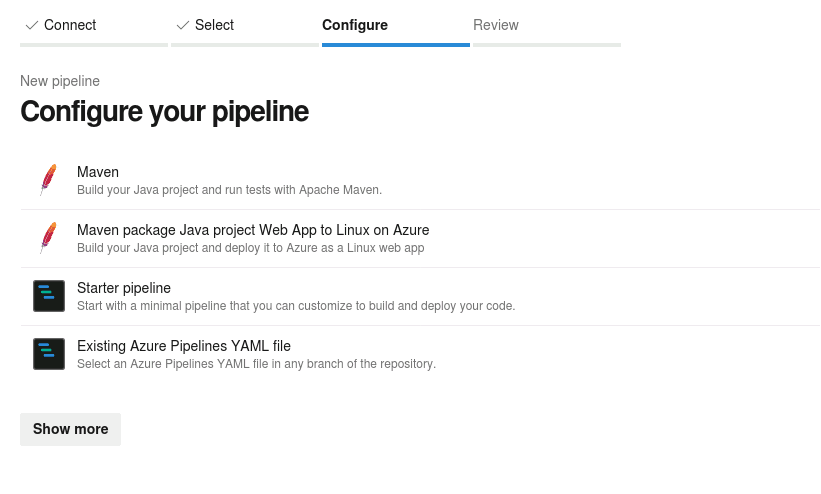Click the Starter pipeline icon
This screenshot has height=494, width=821.
point(49,296)
